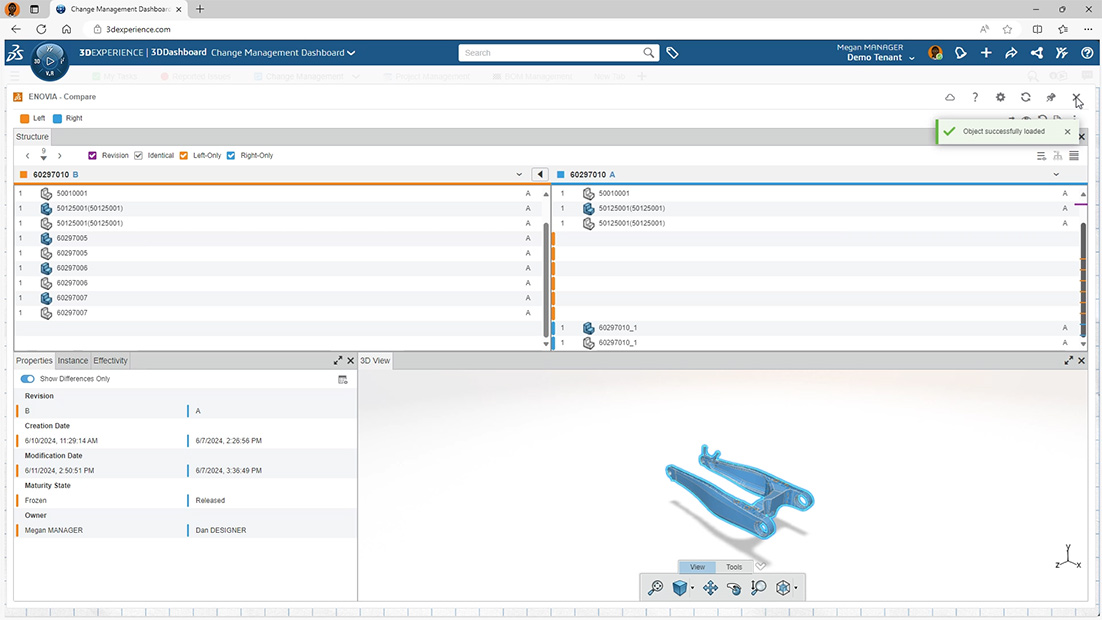Screen dimensions: 1102x620
Task: Pin the ENOVIA Compare widget
Action: (1051, 97)
